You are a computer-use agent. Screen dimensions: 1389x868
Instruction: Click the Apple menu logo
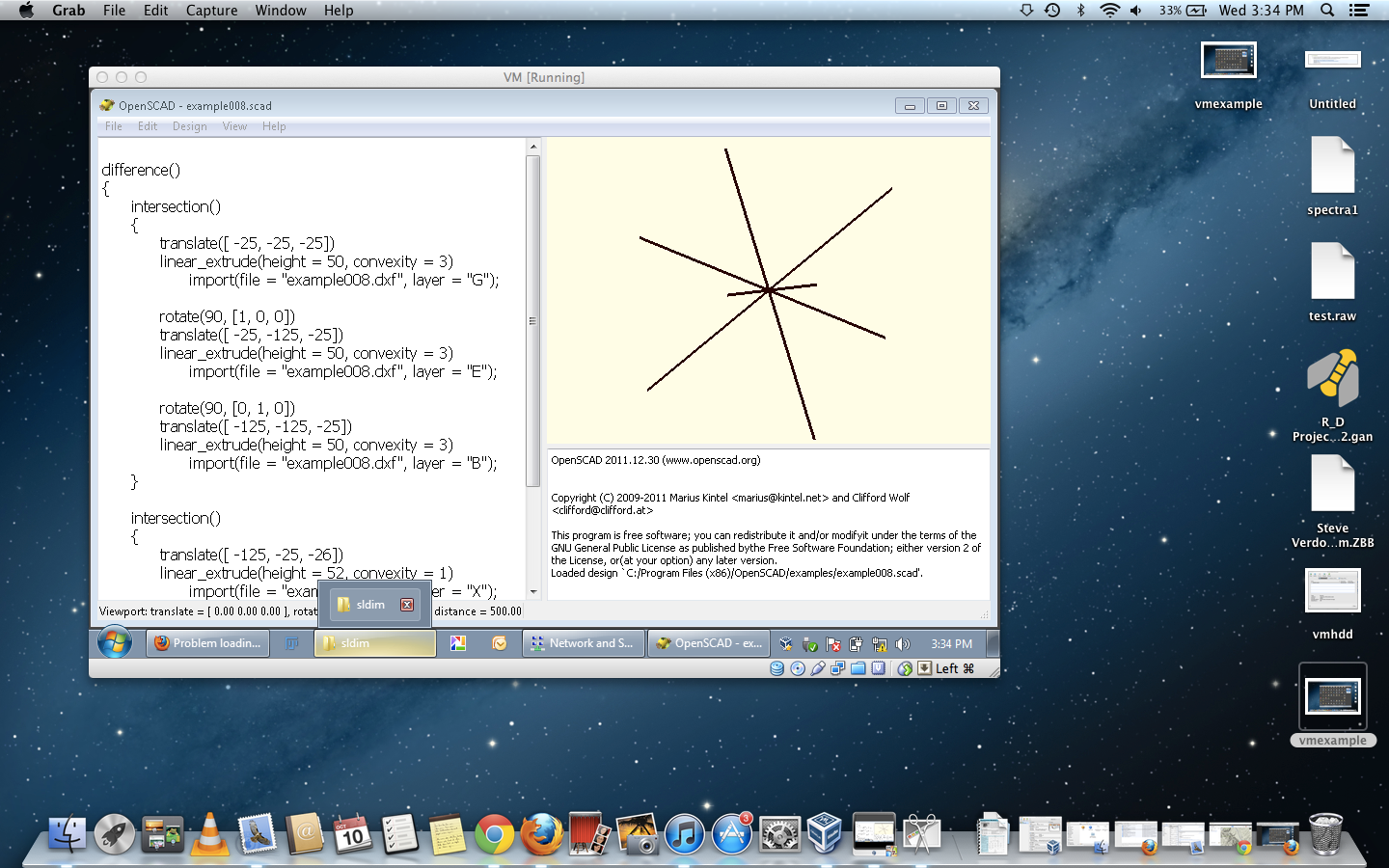(26, 10)
